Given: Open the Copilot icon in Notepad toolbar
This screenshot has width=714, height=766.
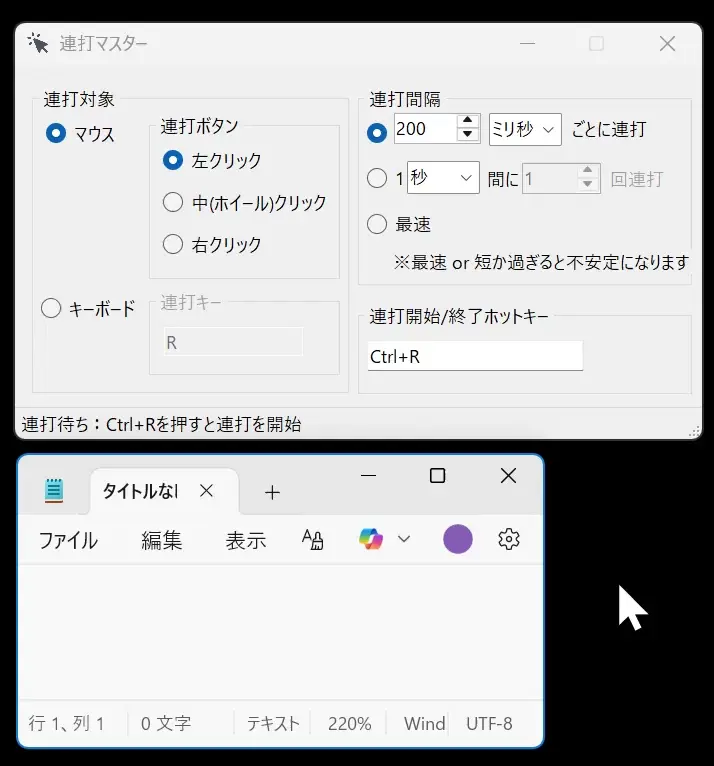Looking at the screenshot, I should click(371, 539).
